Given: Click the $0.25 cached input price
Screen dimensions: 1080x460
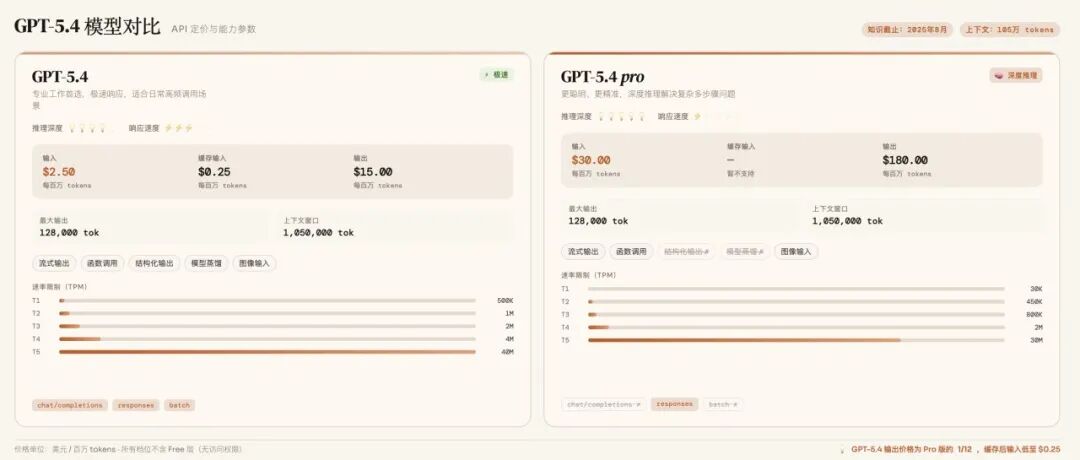Looking at the screenshot, I should tap(214, 171).
